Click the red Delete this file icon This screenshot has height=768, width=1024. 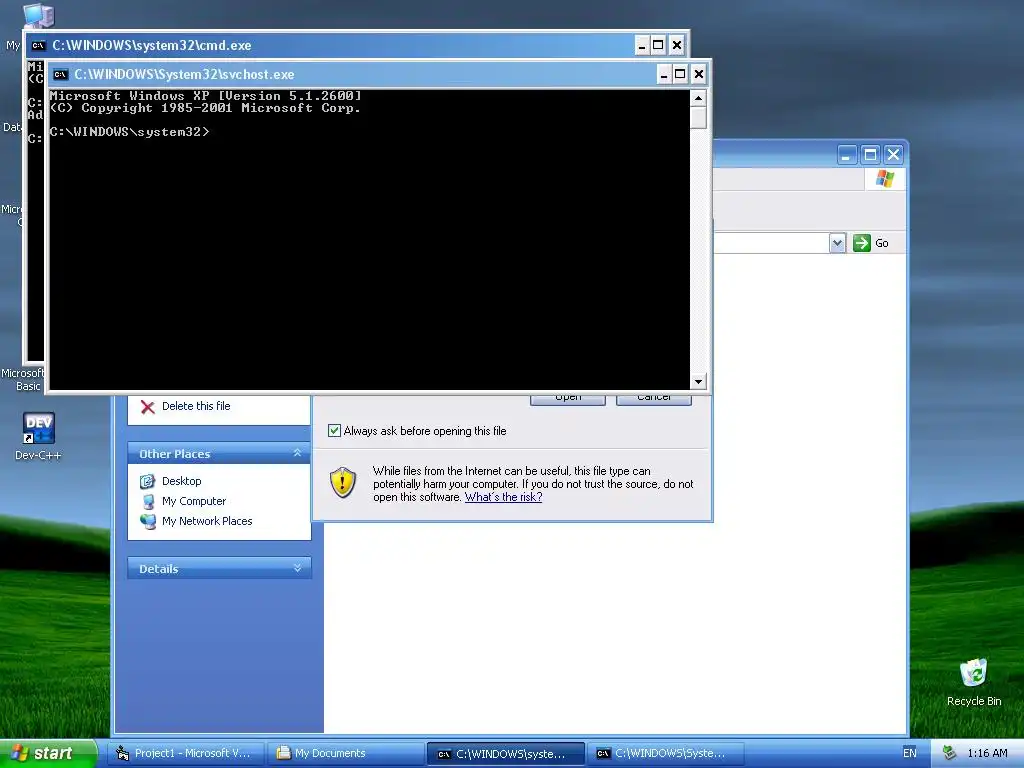(148, 407)
